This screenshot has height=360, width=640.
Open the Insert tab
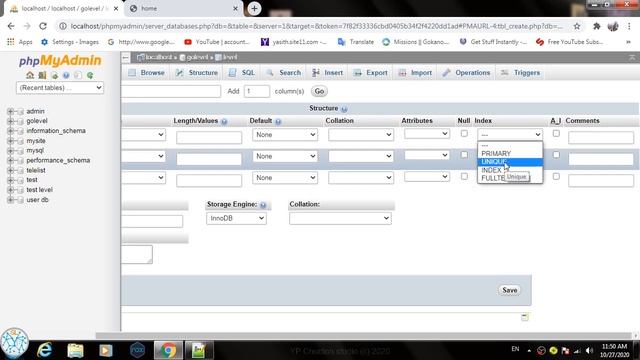[328, 73]
